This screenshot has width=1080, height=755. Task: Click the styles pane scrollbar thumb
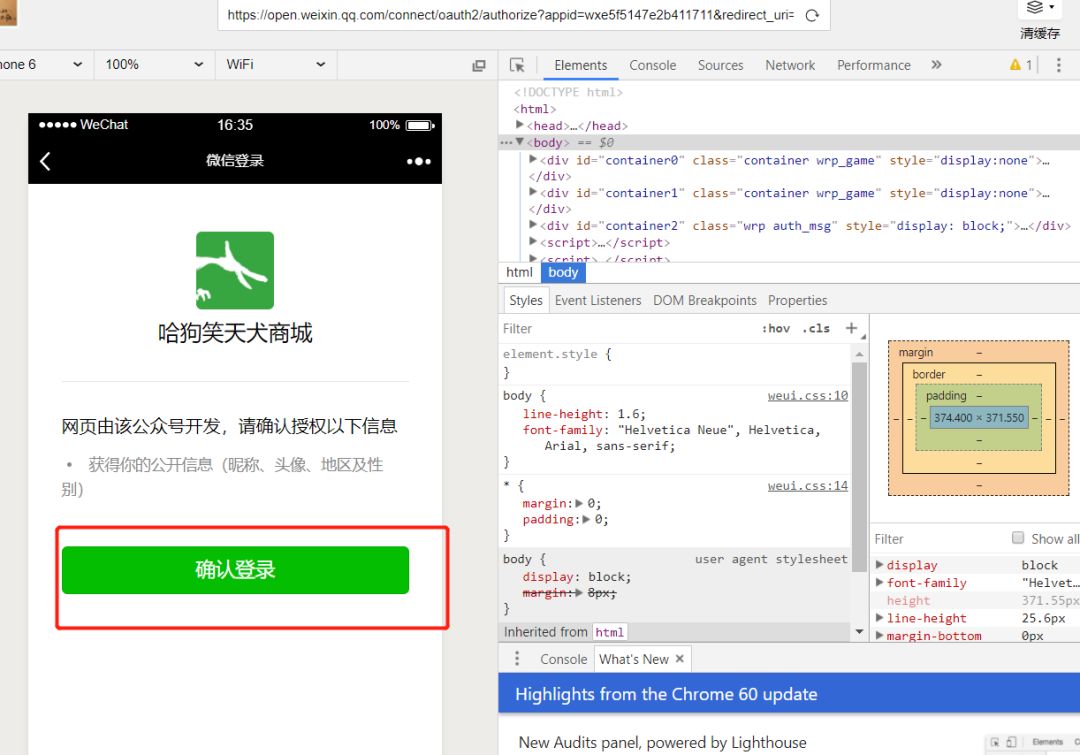coord(859,467)
